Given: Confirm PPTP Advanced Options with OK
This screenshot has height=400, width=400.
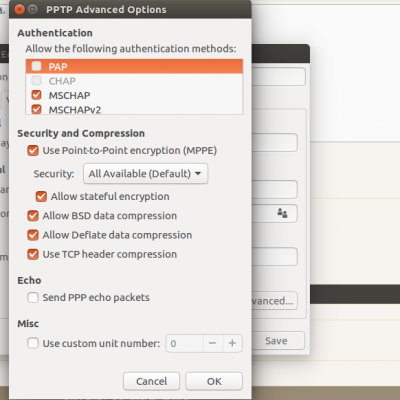Looking at the screenshot, I should (214, 381).
